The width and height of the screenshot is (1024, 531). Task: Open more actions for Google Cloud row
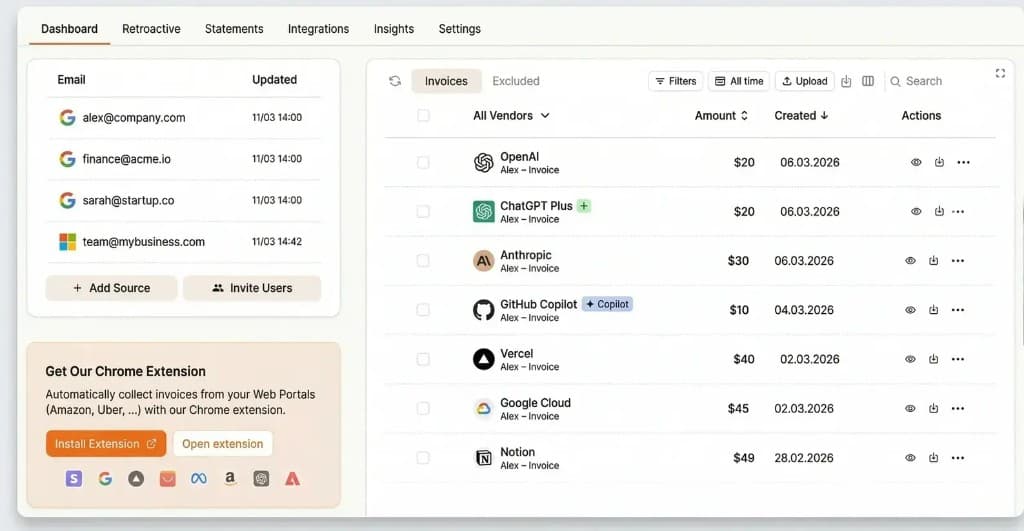coord(958,408)
